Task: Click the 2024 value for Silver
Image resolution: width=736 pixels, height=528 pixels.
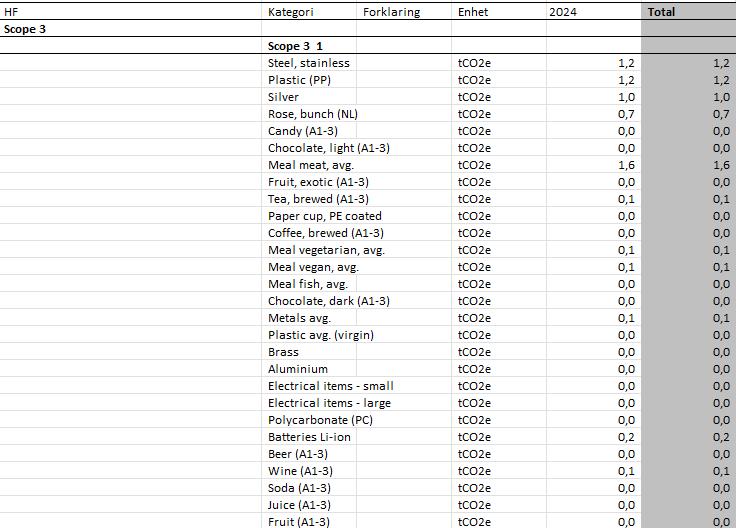Action: (626, 97)
